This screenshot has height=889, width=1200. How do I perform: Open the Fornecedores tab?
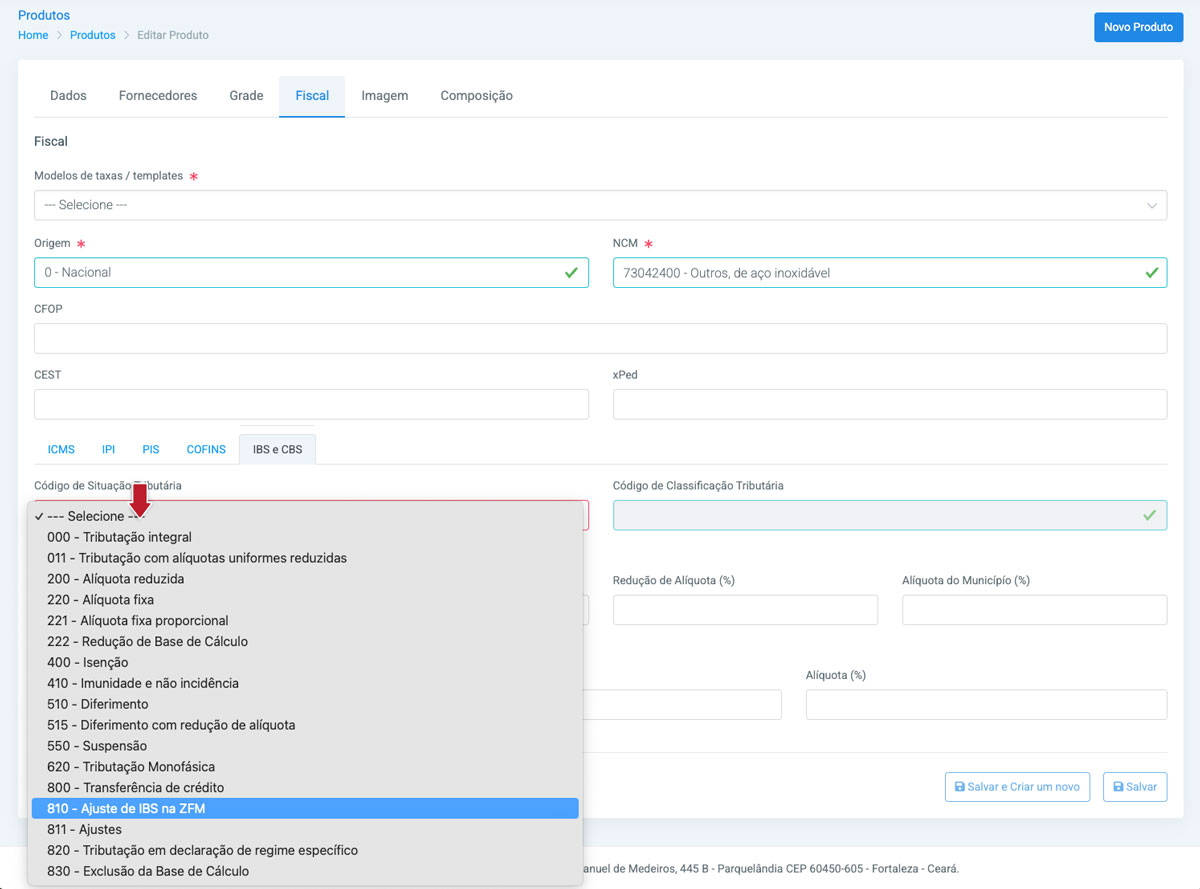point(158,96)
